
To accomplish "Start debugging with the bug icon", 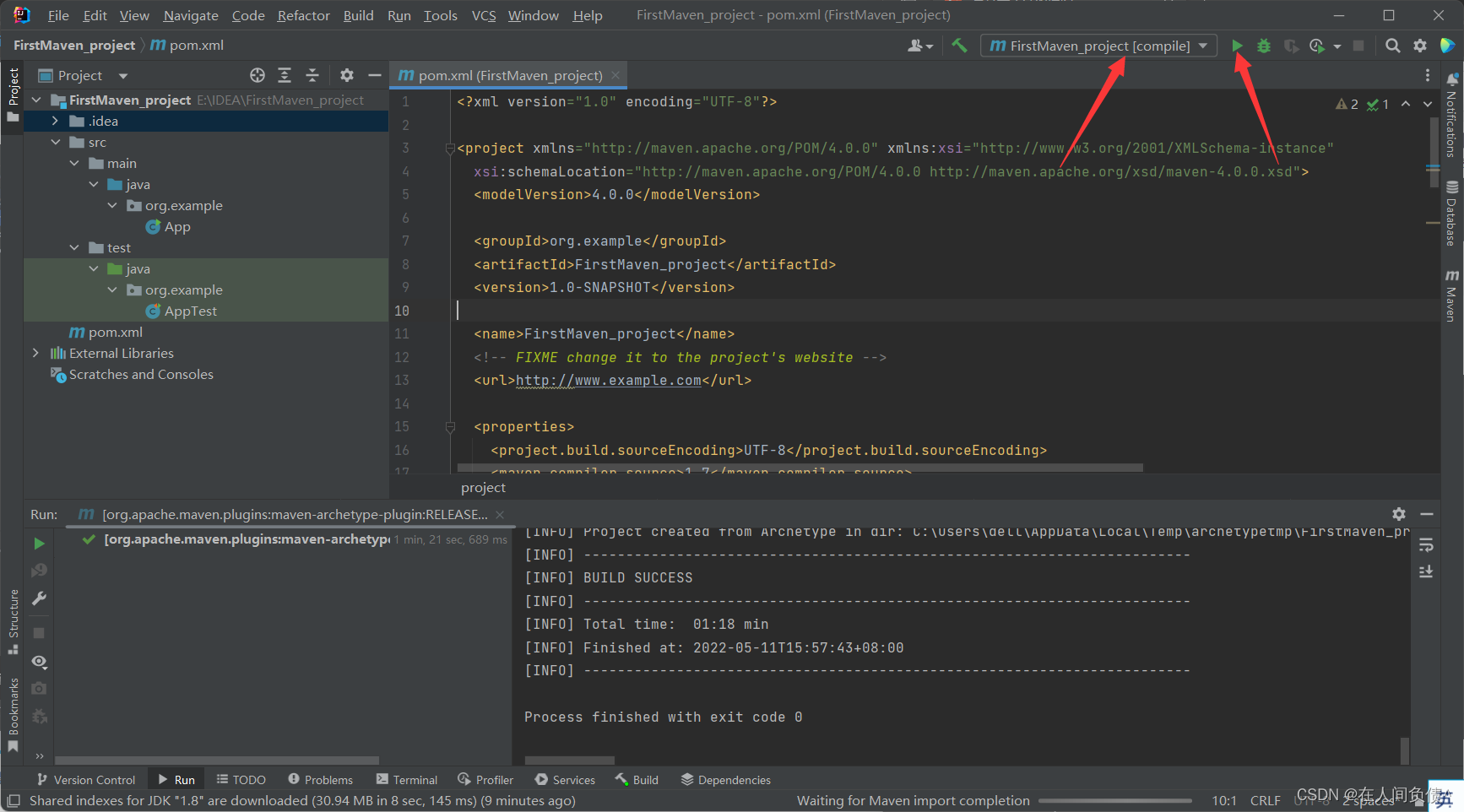I will (x=1264, y=46).
